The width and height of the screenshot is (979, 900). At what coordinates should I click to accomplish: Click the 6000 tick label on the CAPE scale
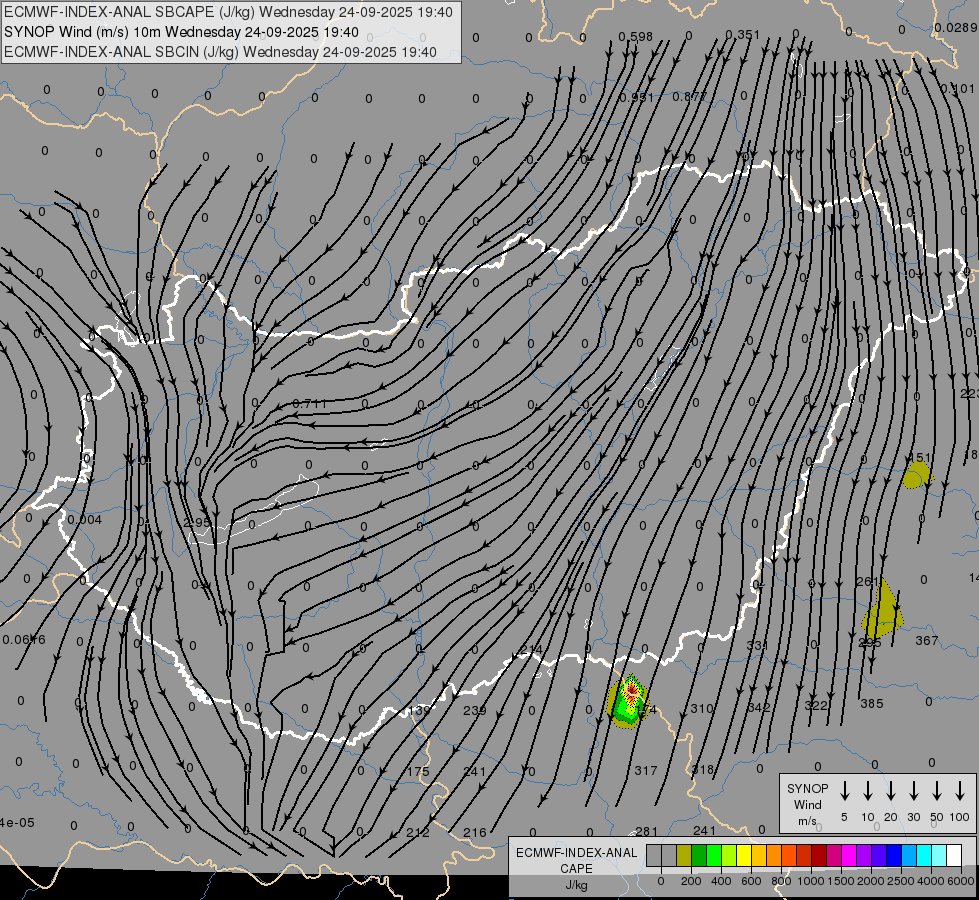962,881
